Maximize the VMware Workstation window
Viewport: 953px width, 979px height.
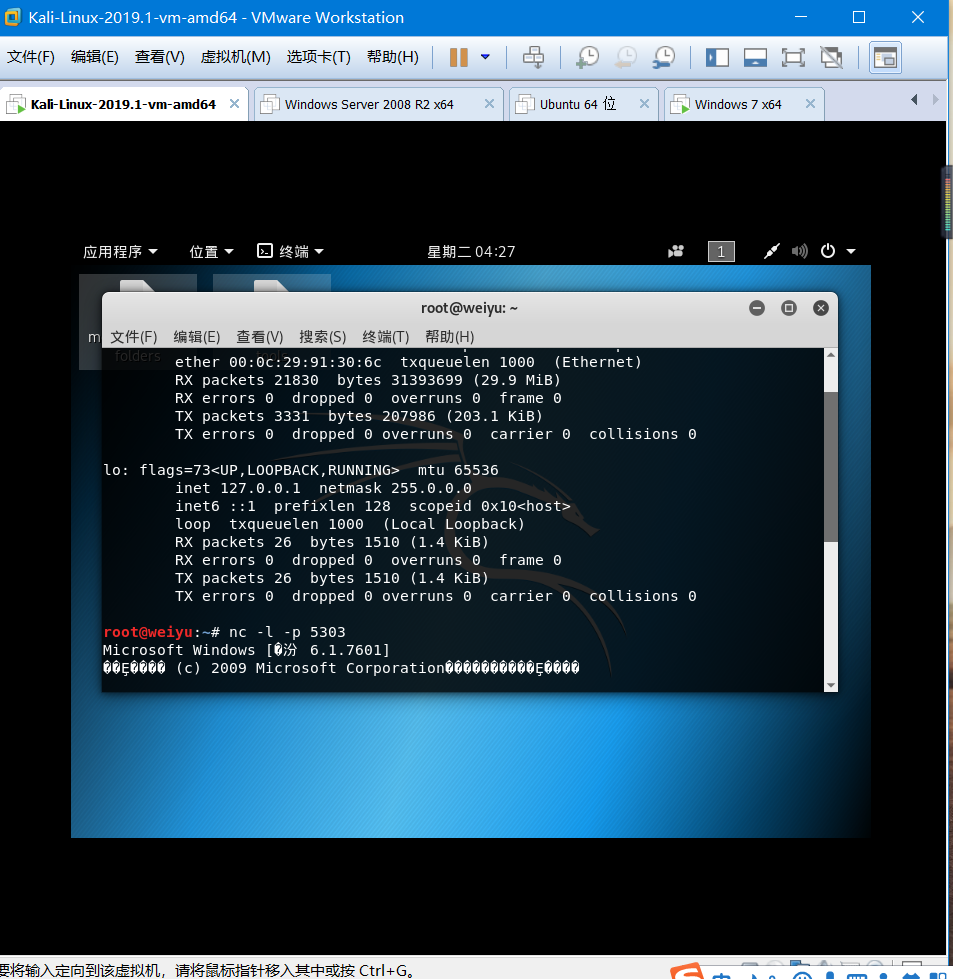pyautogui.click(x=859, y=17)
